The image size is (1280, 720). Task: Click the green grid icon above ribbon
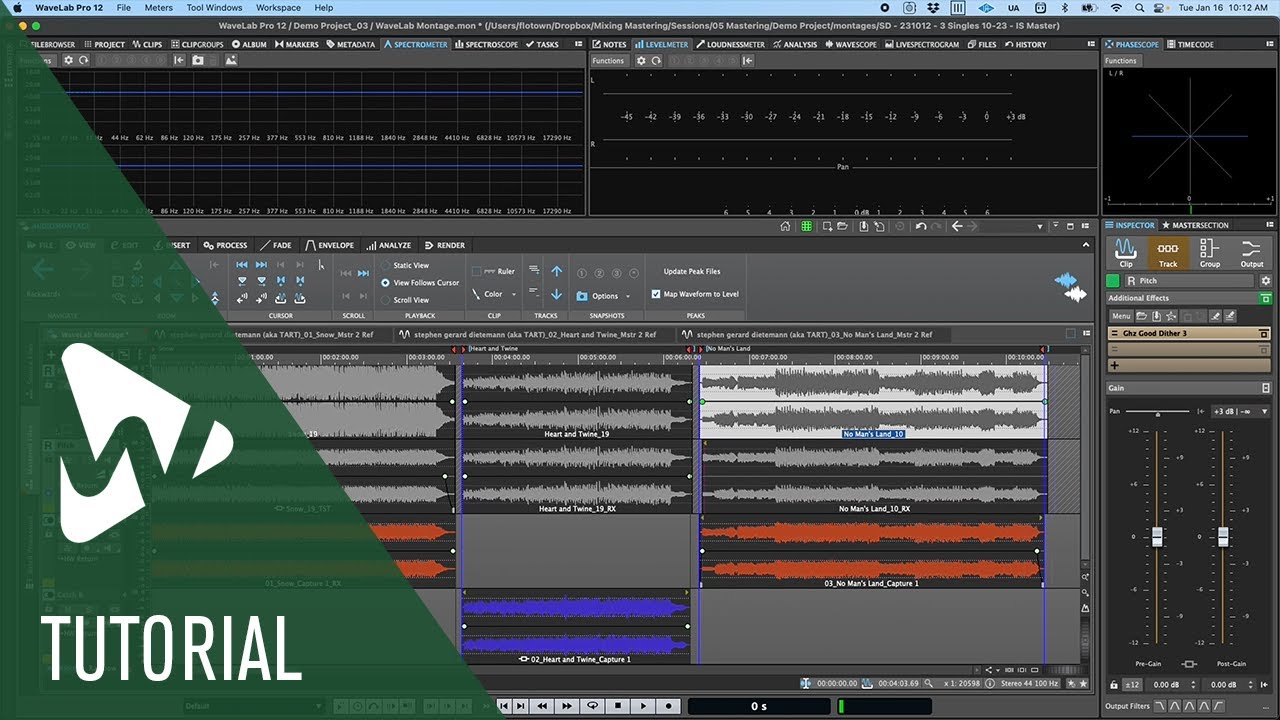806,227
